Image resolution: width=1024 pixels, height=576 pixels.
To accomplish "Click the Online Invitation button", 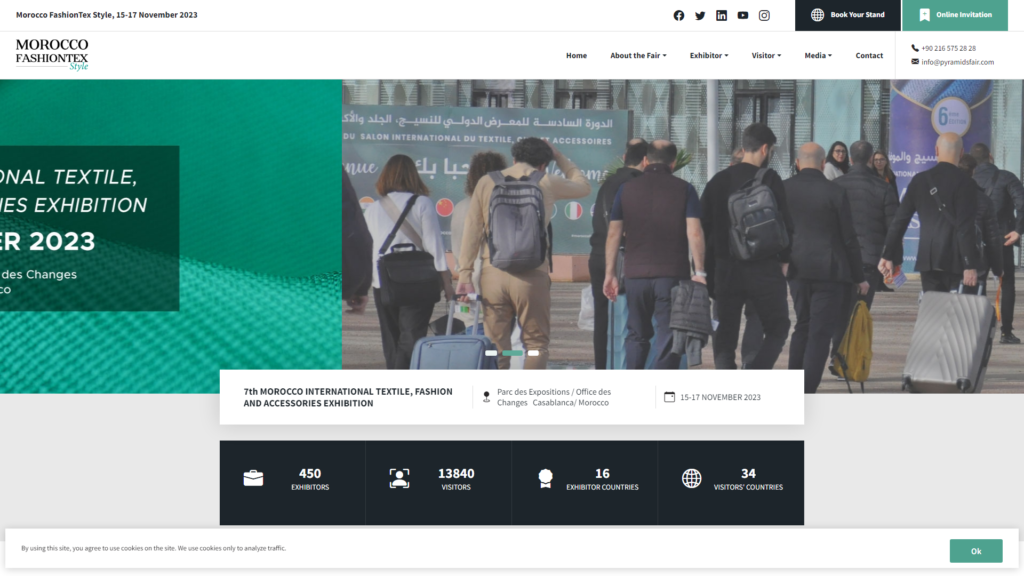I will pos(955,15).
